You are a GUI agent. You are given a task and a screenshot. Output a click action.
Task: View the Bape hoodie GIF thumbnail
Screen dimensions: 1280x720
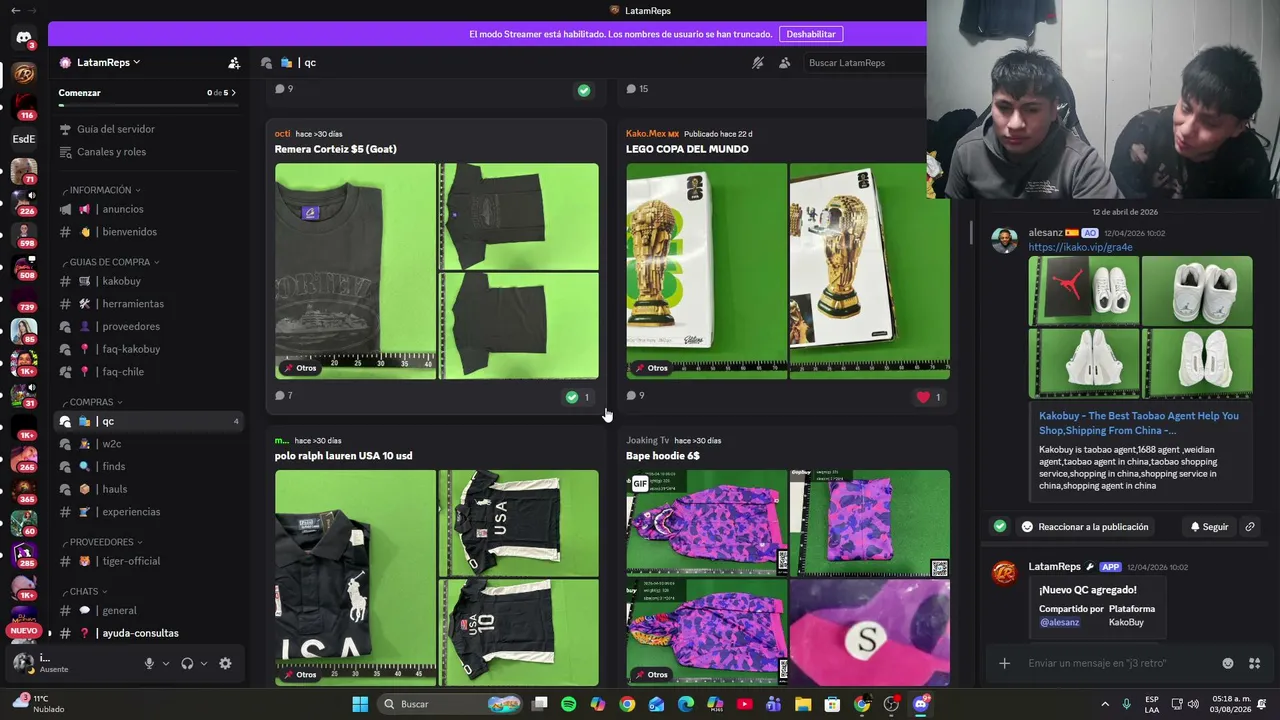707,523
